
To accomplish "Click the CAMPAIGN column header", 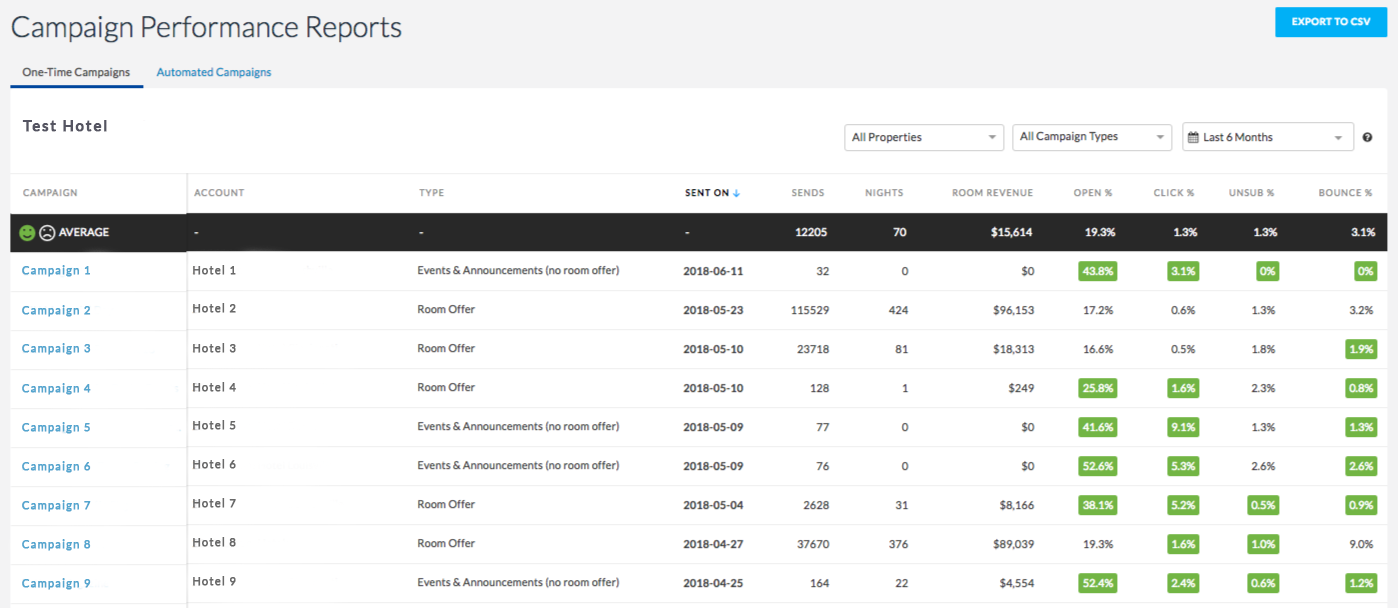I will (50, 193).
